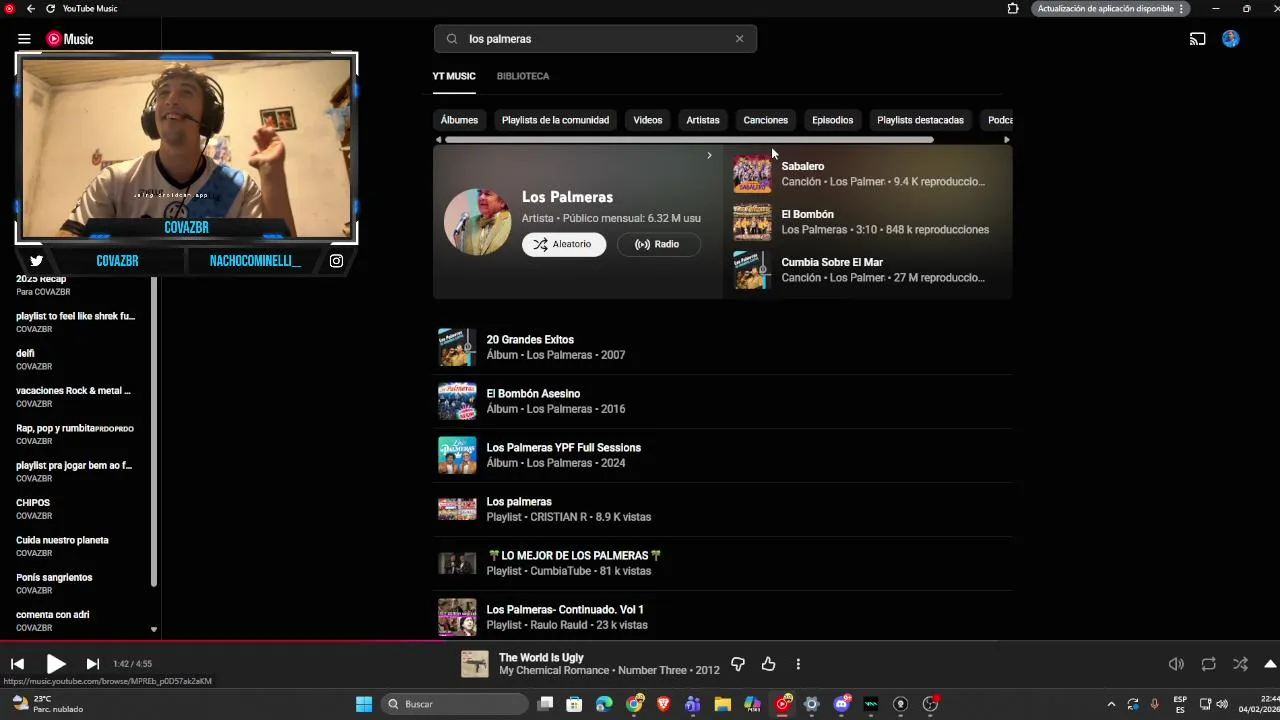Switch to the BIBLIOTECA tab

pyautogui.click(x=523, y=76)
